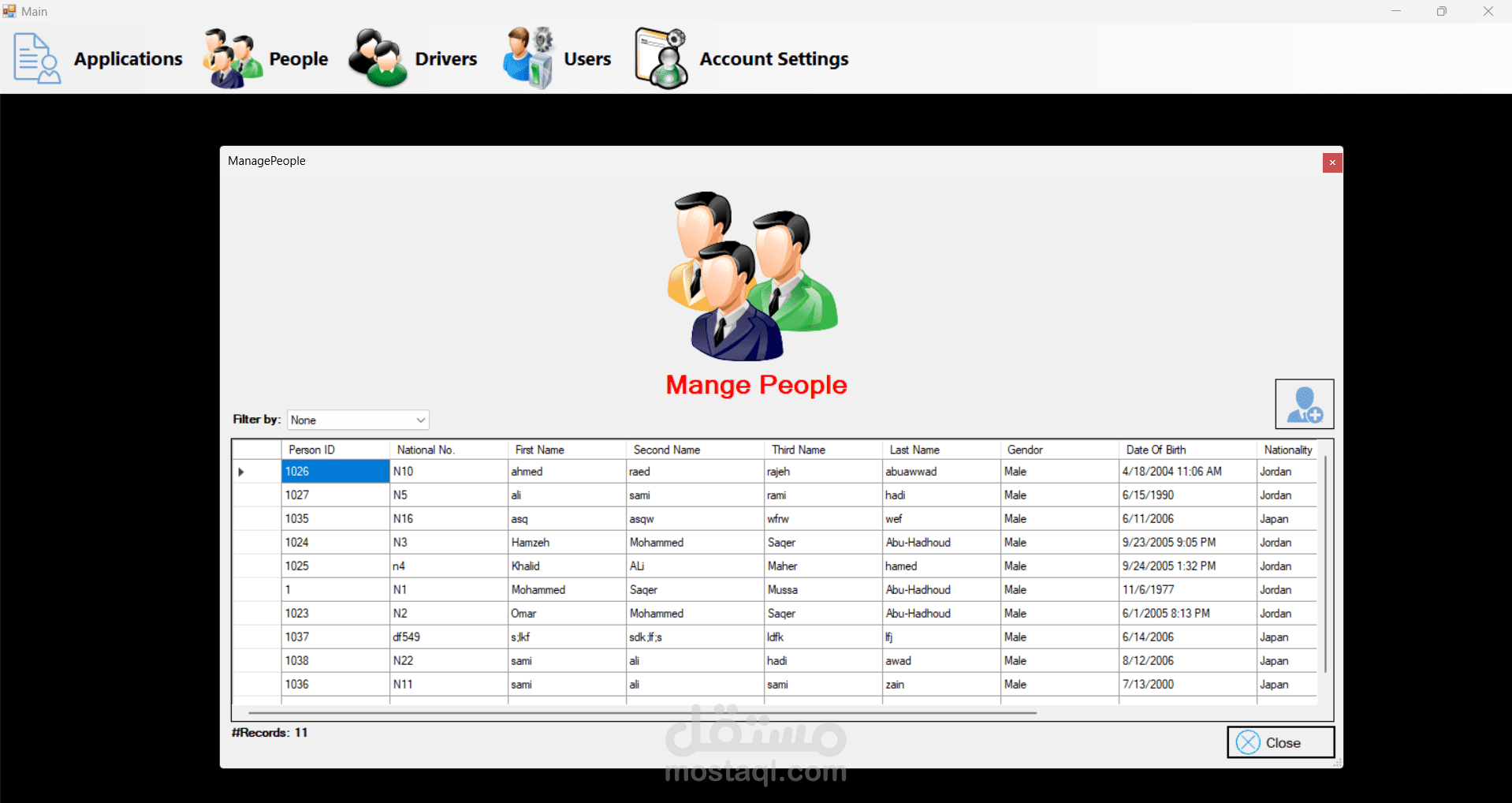Click the Second Name cell raed
Viewport: 1512px width, 803px height.
click(x=695, y=472)
